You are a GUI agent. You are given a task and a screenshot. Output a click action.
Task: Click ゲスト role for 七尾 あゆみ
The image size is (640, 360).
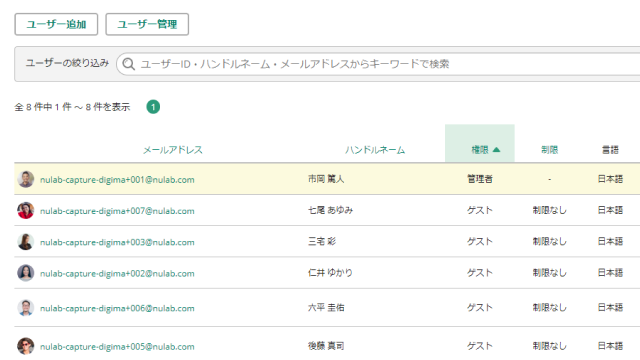[x=480, y=210]
